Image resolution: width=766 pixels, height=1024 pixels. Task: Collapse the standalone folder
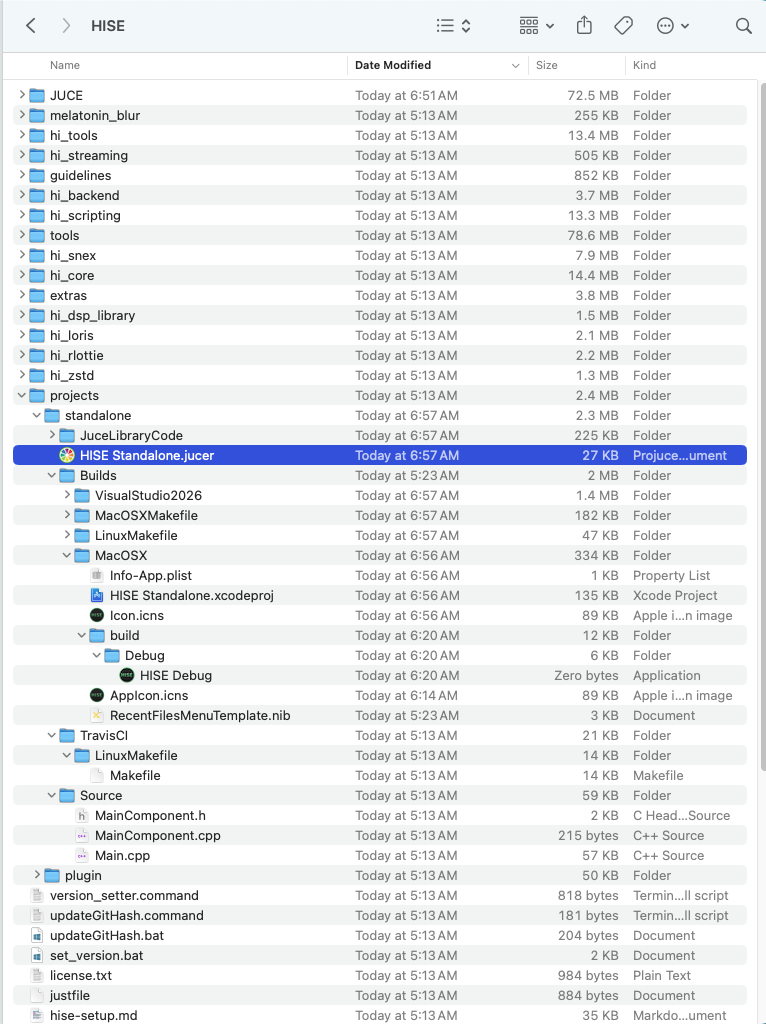point(37,415)
